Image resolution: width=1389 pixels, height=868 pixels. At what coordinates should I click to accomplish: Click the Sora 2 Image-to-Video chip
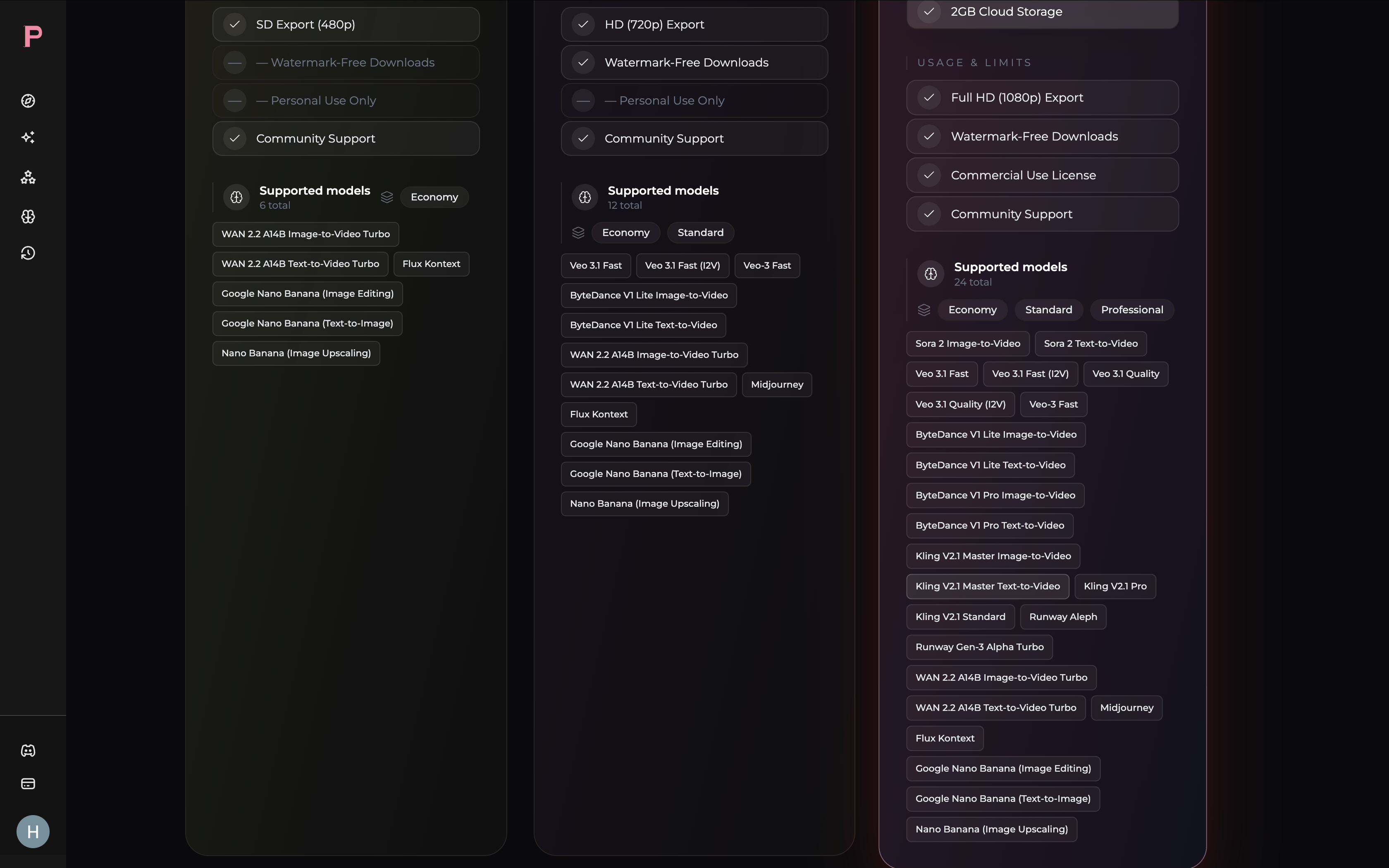tap(968, 344)
